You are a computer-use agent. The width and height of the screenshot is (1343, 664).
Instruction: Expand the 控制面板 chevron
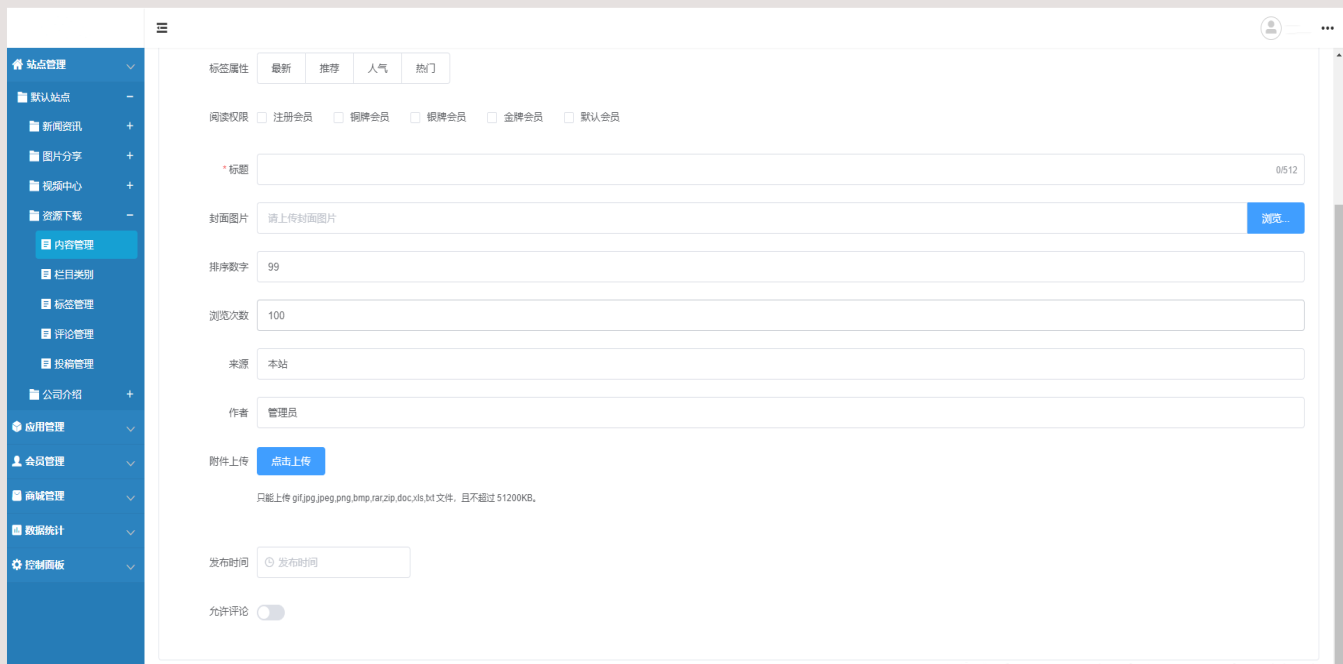[x=130, y=566]
